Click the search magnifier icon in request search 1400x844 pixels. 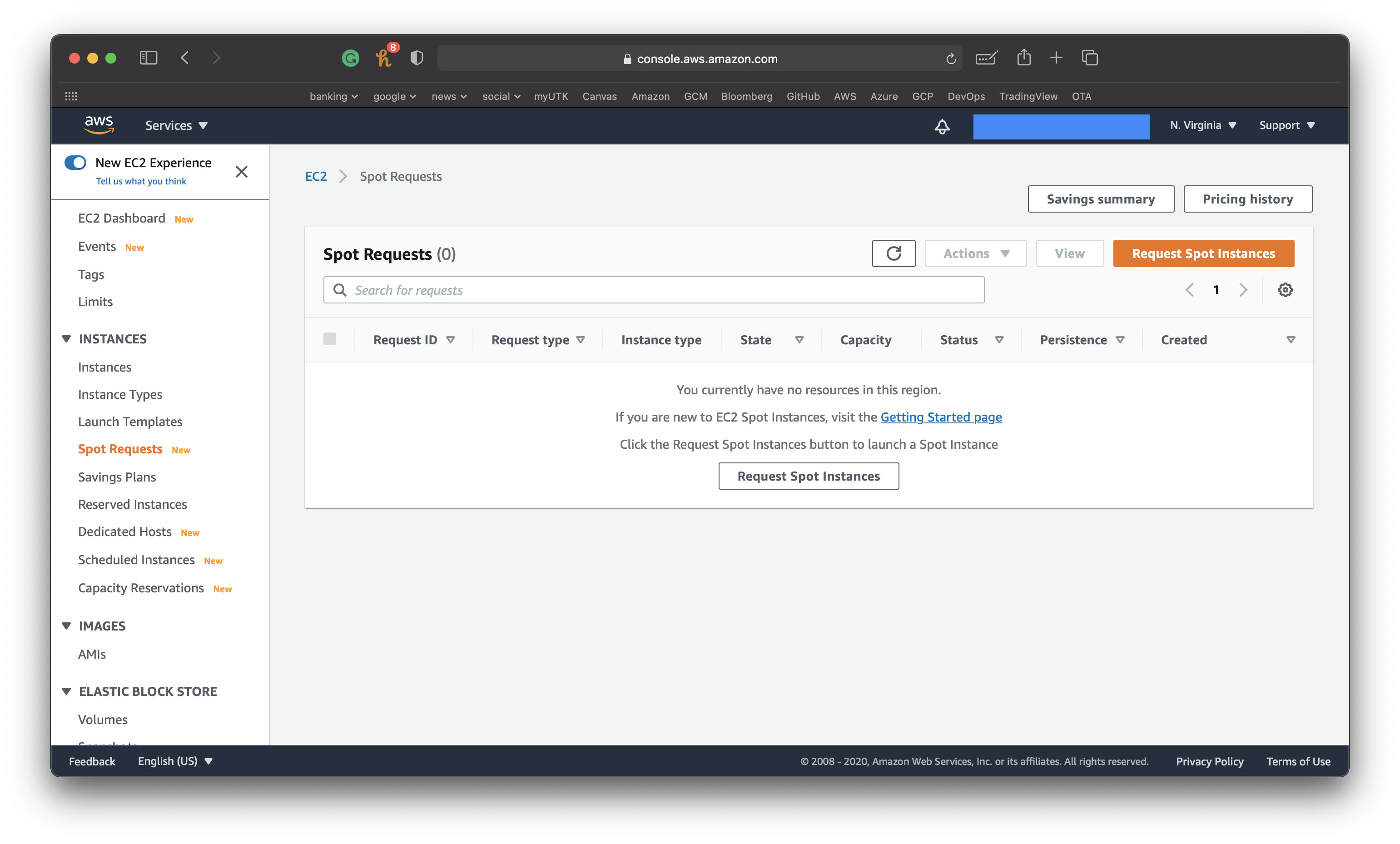(x=340, y=290)
